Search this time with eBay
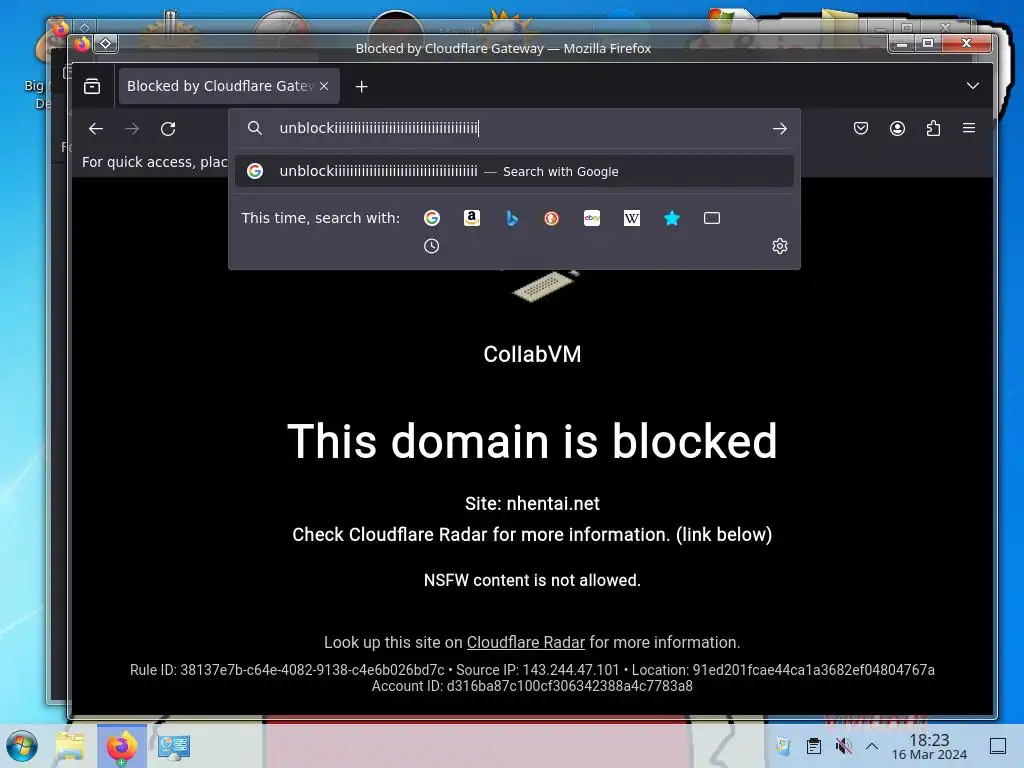Image resolution: width=1024 pixels, height=768 pixels. point(592,218)
